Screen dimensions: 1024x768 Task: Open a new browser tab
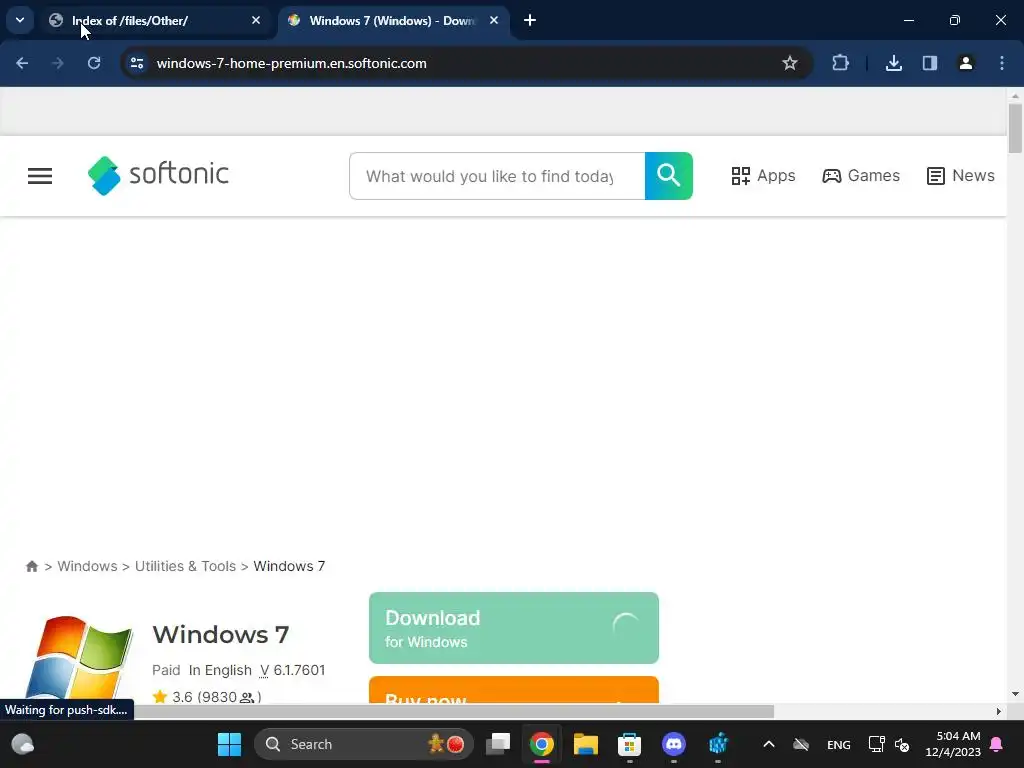(x=530, y=20)
